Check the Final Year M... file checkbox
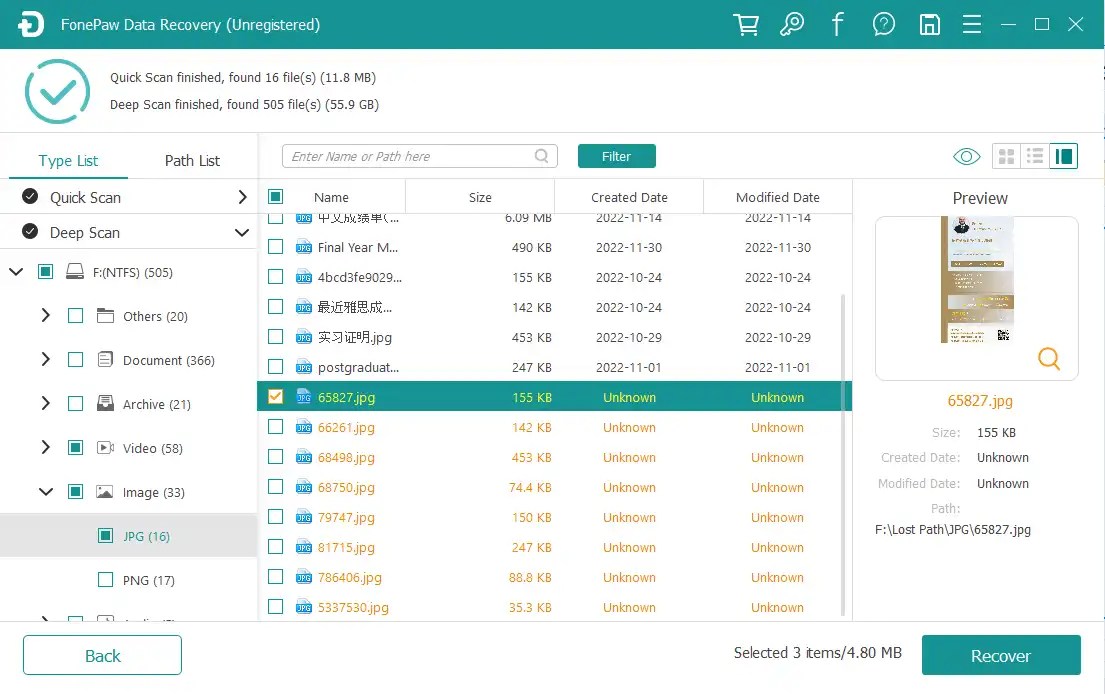This screenshot has height=694, width=1105. 276,247
